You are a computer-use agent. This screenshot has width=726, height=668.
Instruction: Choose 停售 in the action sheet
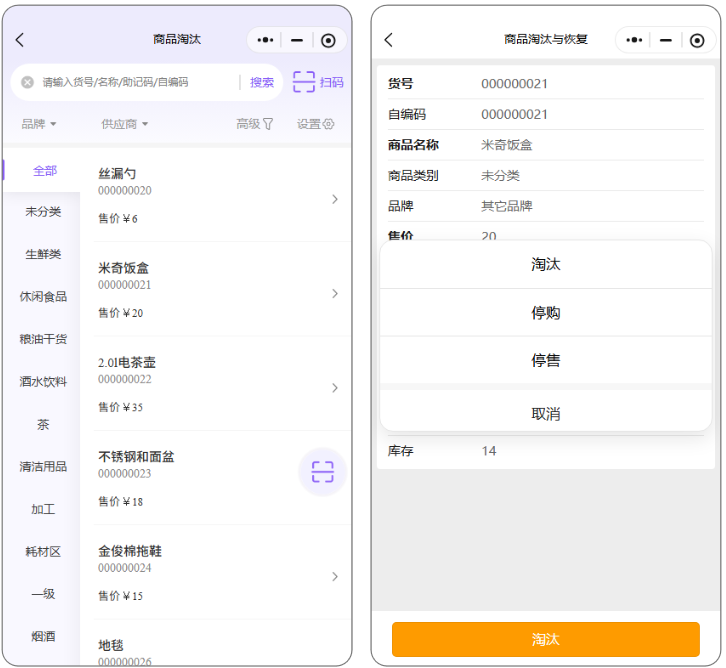coord(545,361)
